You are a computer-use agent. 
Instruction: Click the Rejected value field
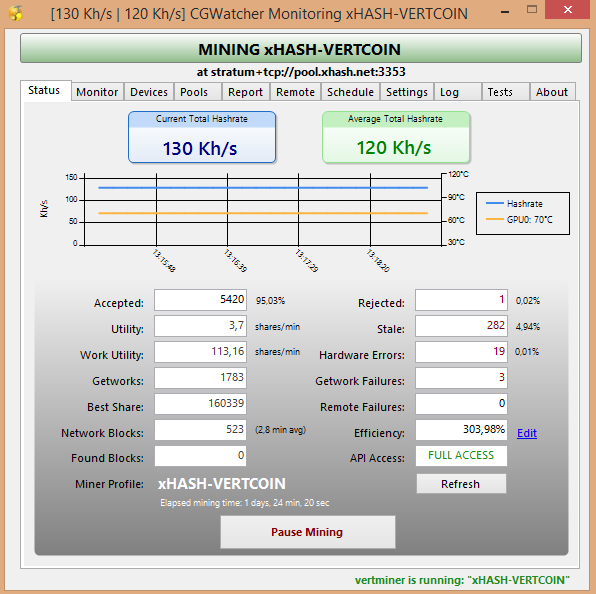click(461, 300)
